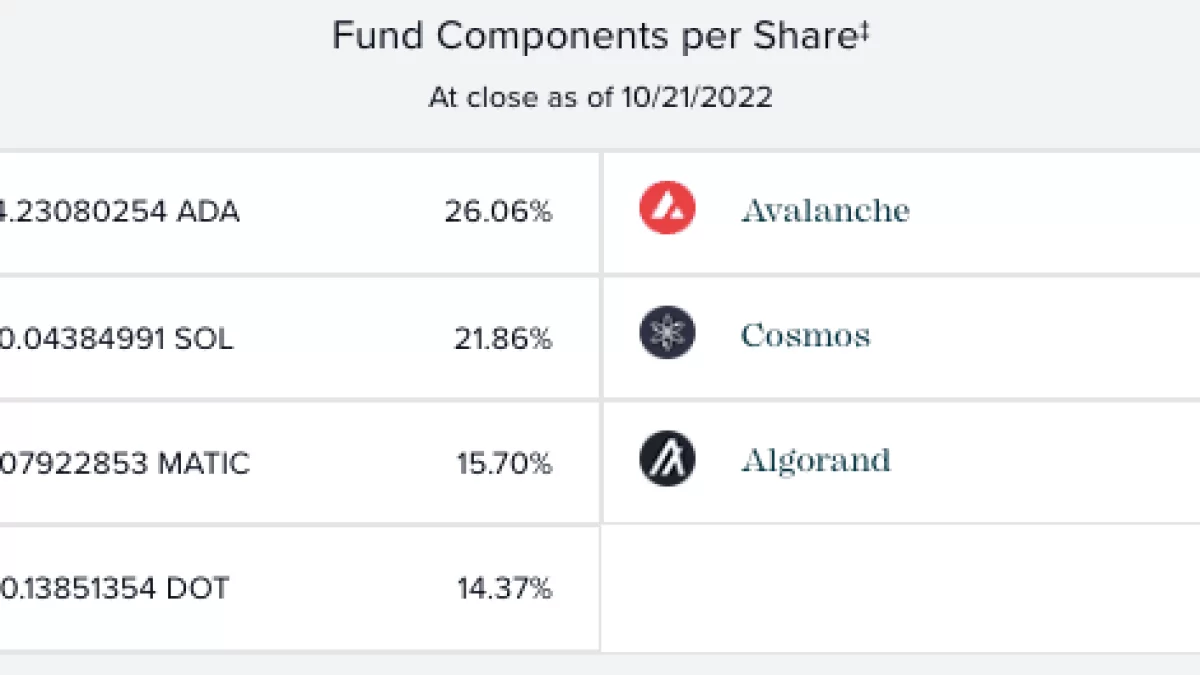The image size is (1200, 675).
Task: Select the MATIC amount per share
Action: [x=124, y=464]
